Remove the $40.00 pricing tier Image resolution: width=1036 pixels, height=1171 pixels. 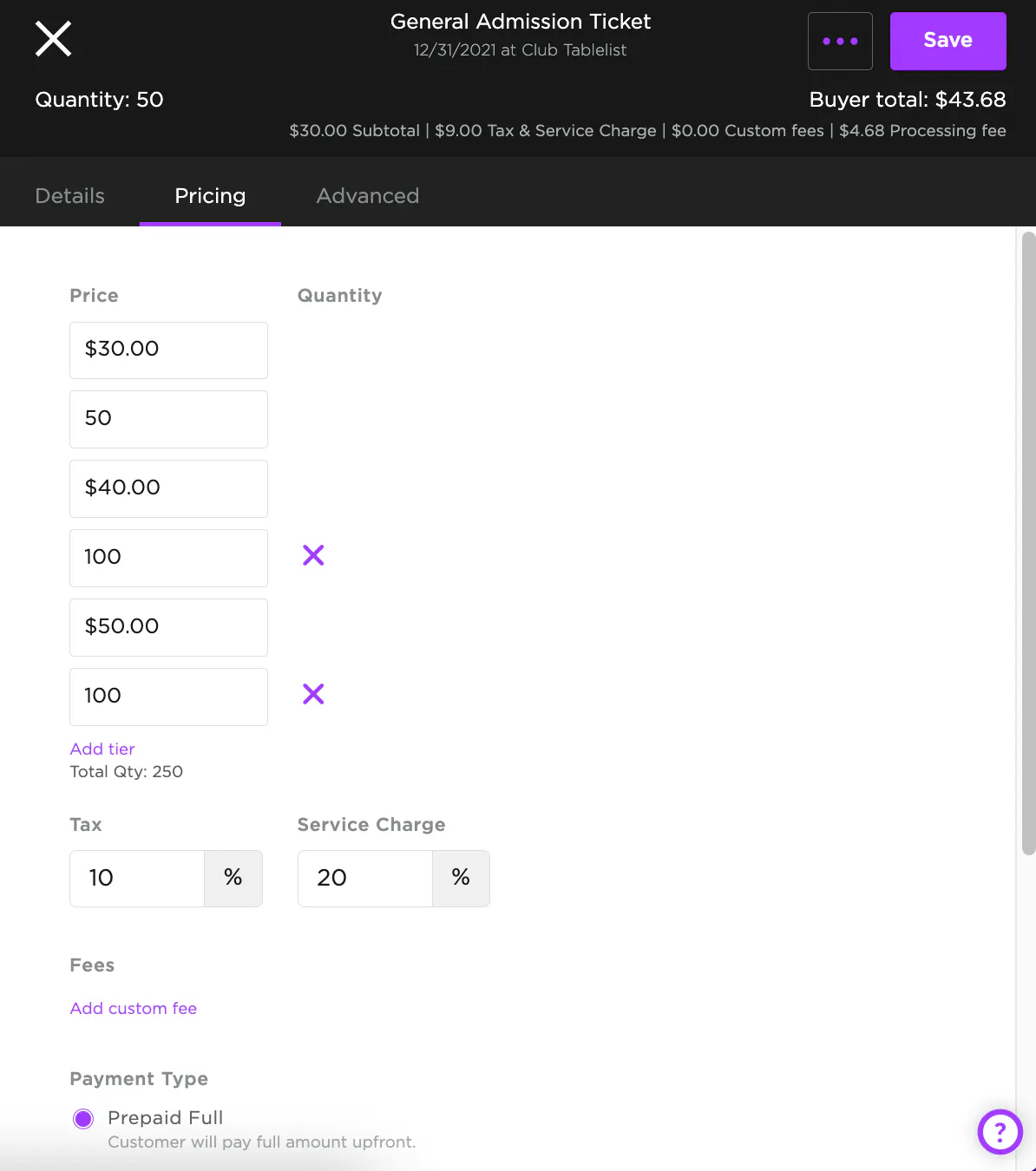coord(313,555)
